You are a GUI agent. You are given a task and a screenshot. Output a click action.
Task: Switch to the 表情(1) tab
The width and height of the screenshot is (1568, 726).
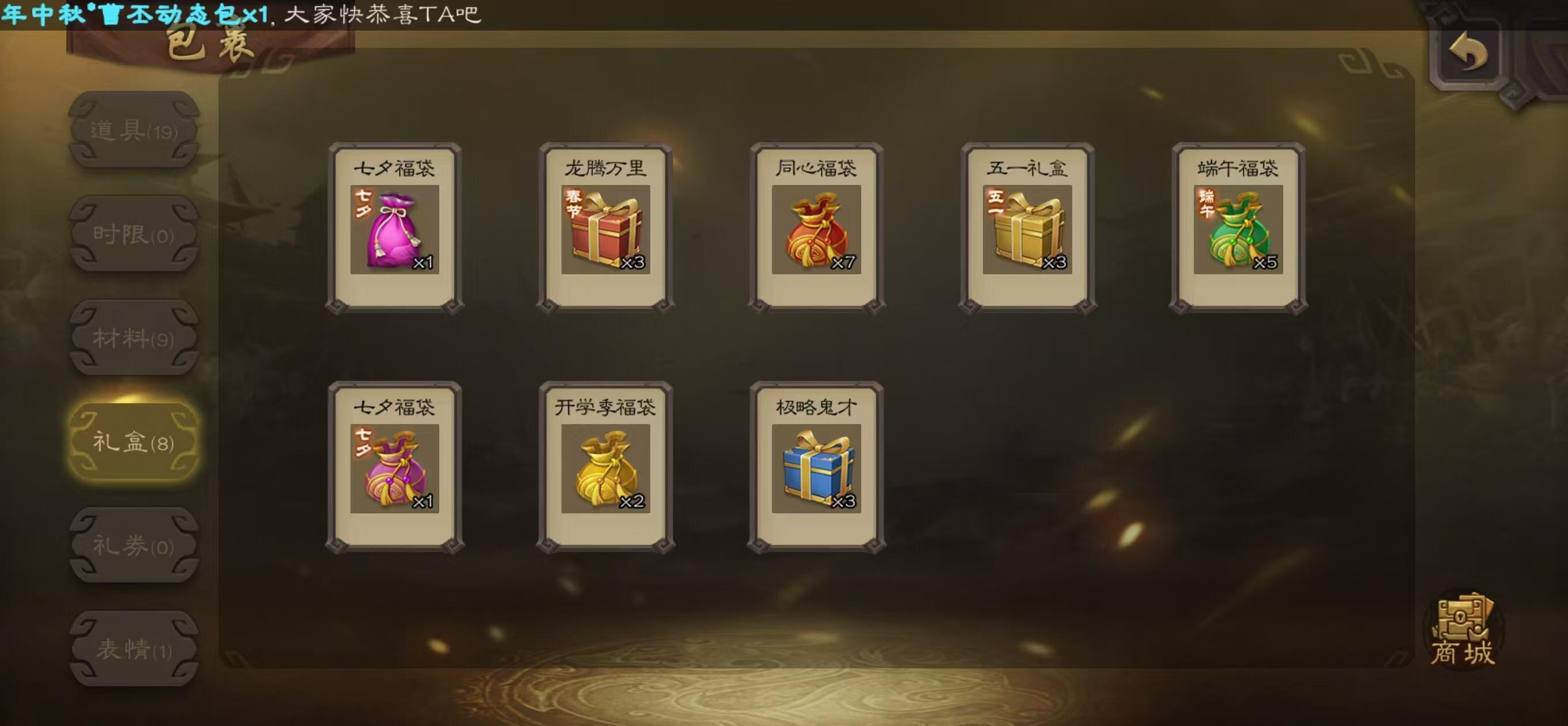pyautogui.click(x=134, y=649)
